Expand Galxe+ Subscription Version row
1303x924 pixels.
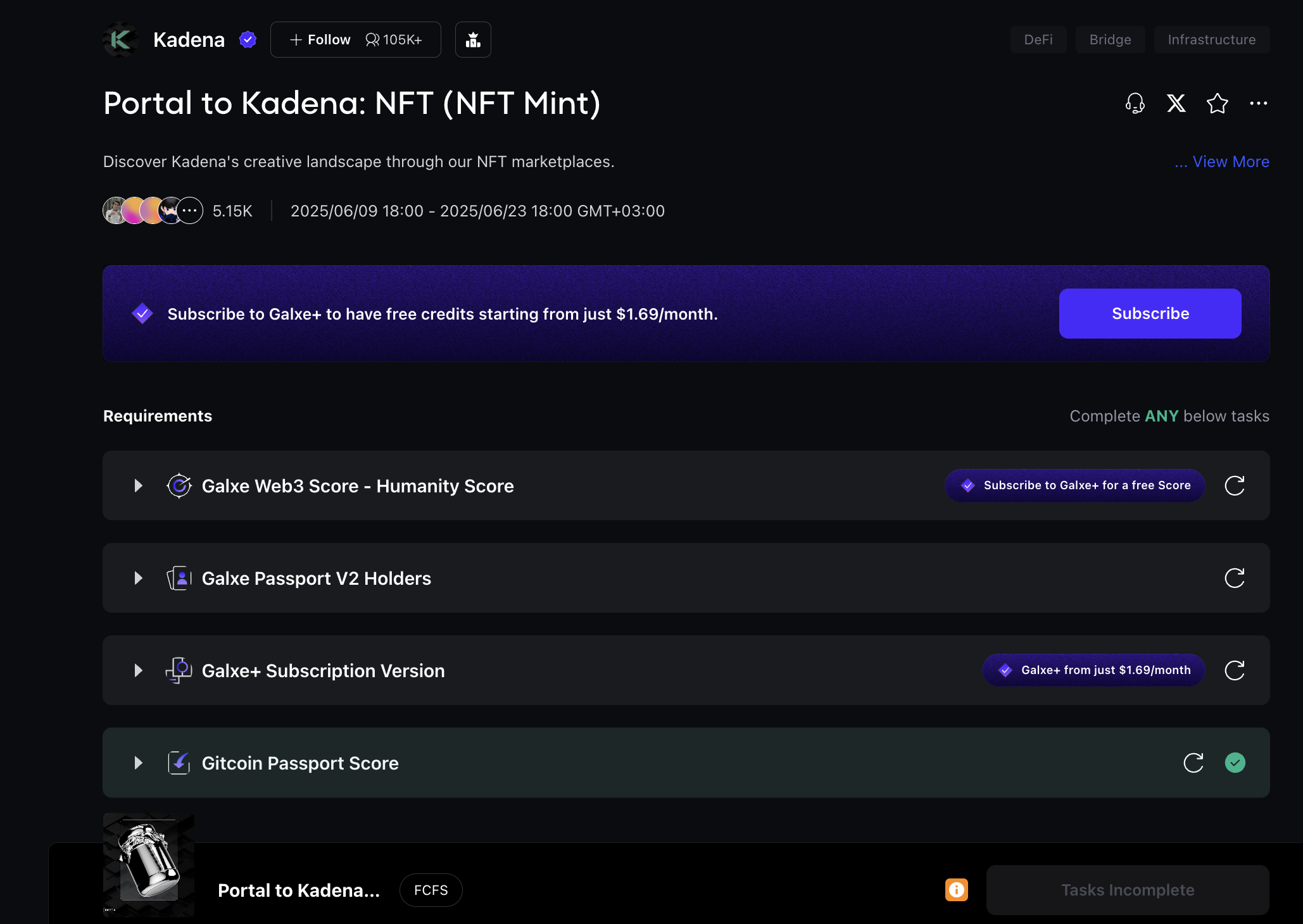tap(138, 670)
